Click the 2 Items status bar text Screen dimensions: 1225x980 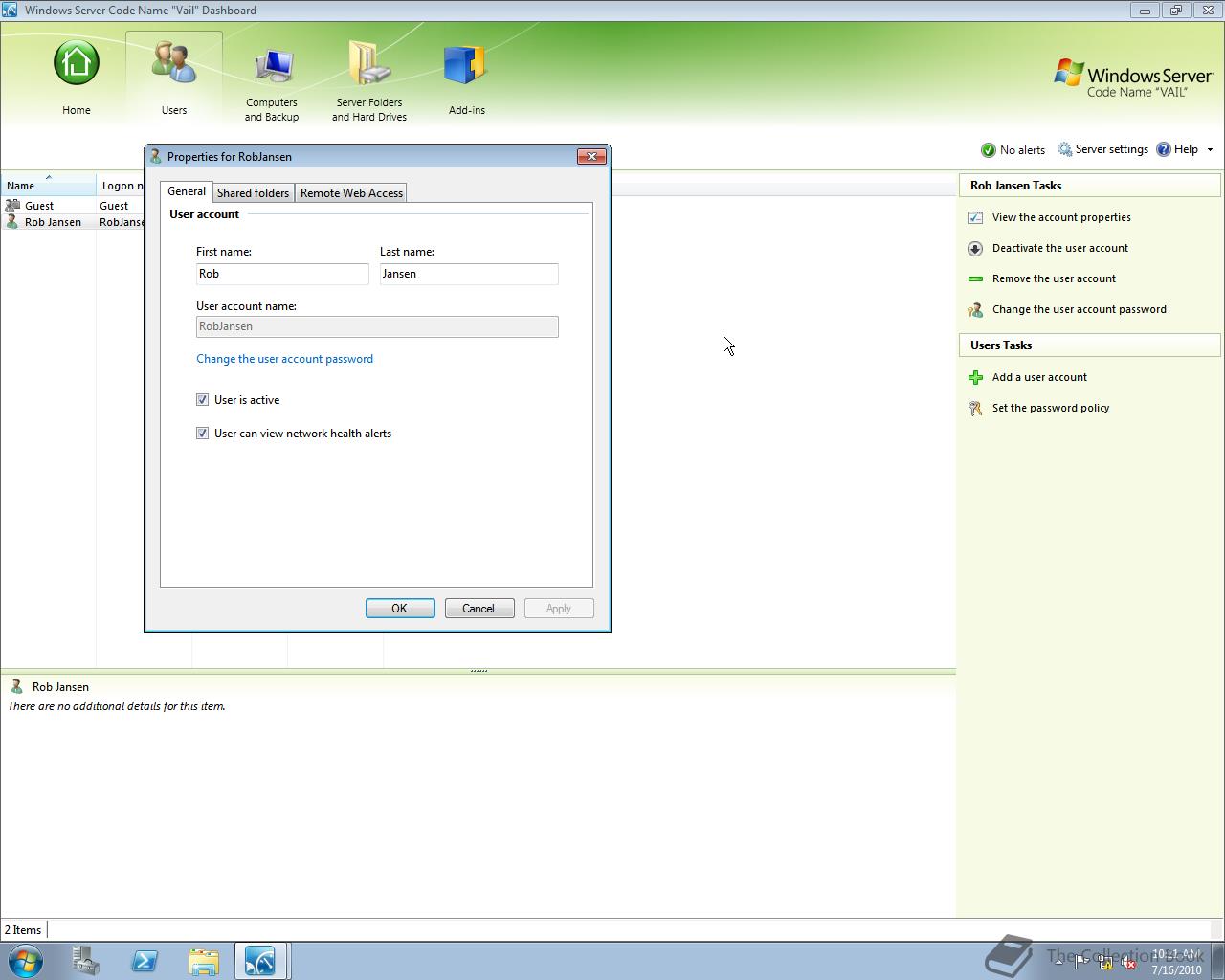pos(23,930)
